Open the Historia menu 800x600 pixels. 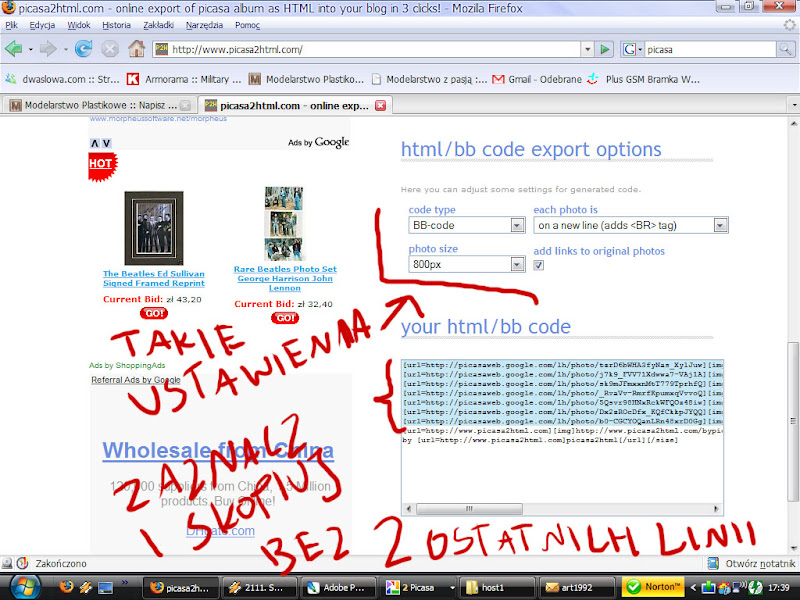click(x=116, y=25)
